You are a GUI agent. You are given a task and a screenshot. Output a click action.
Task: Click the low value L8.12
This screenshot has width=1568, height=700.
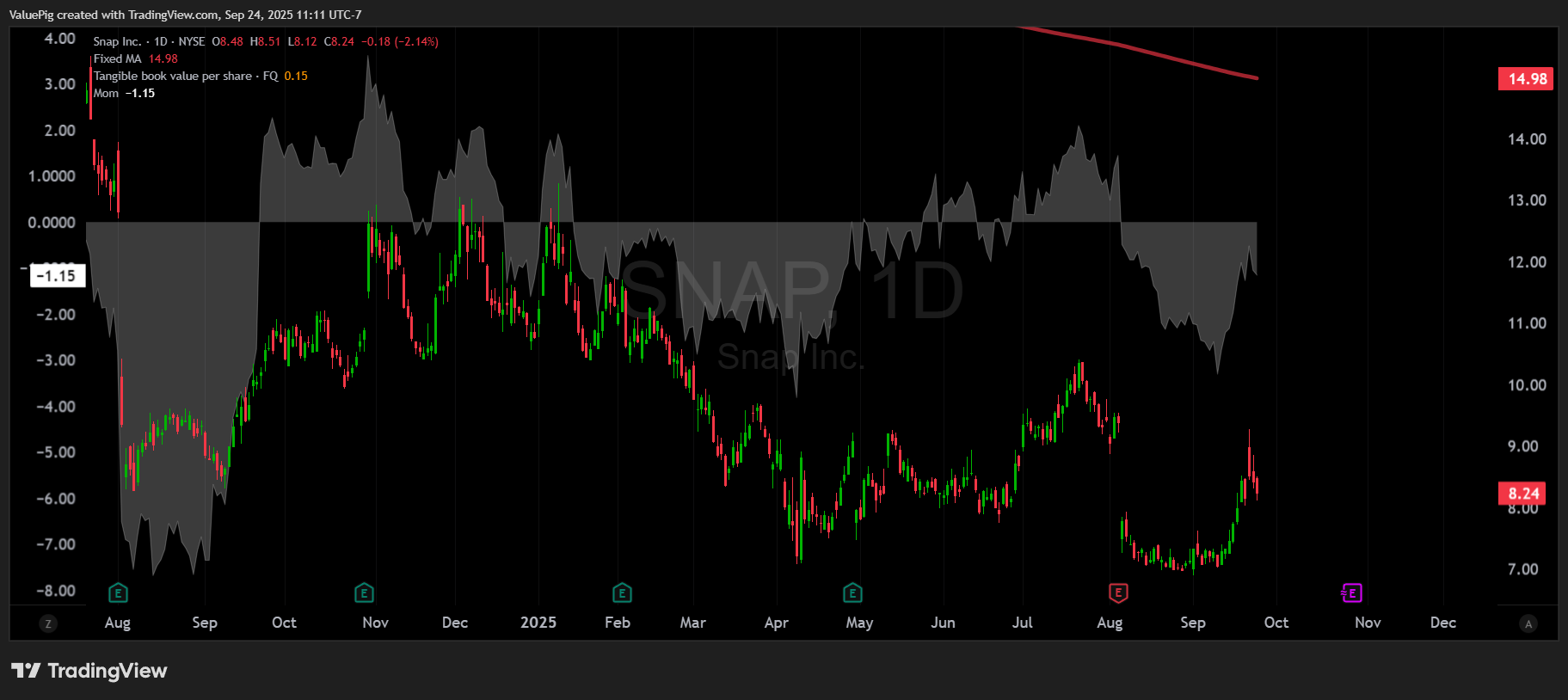point(302,41)
